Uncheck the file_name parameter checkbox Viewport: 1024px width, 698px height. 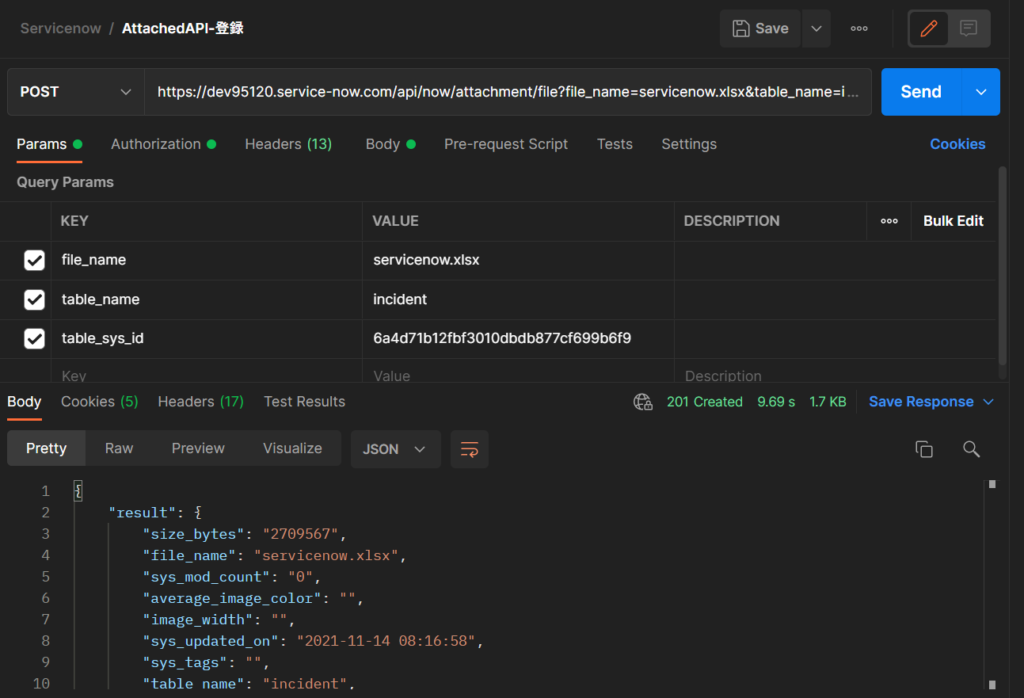click(34, 260)
